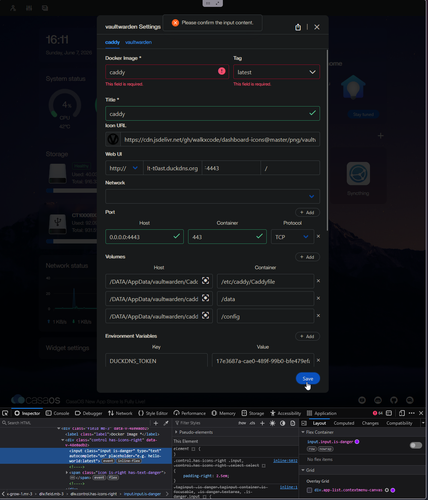Viewport: 428px width, 500px height.
Task: Open the http:// protocol dropdown
Action: click(x=124, y=168)
